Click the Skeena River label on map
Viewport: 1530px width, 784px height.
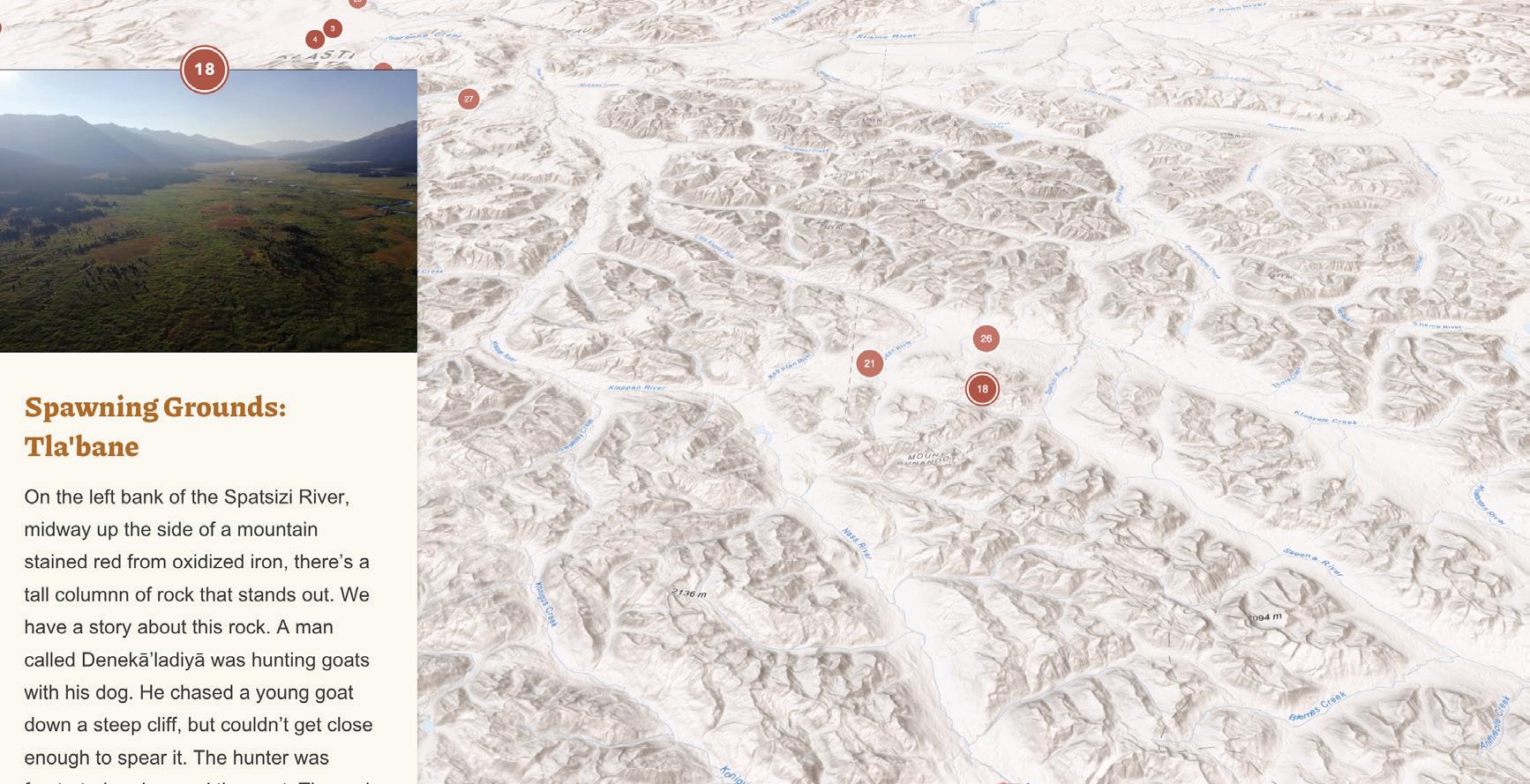tap(1313, 560)
